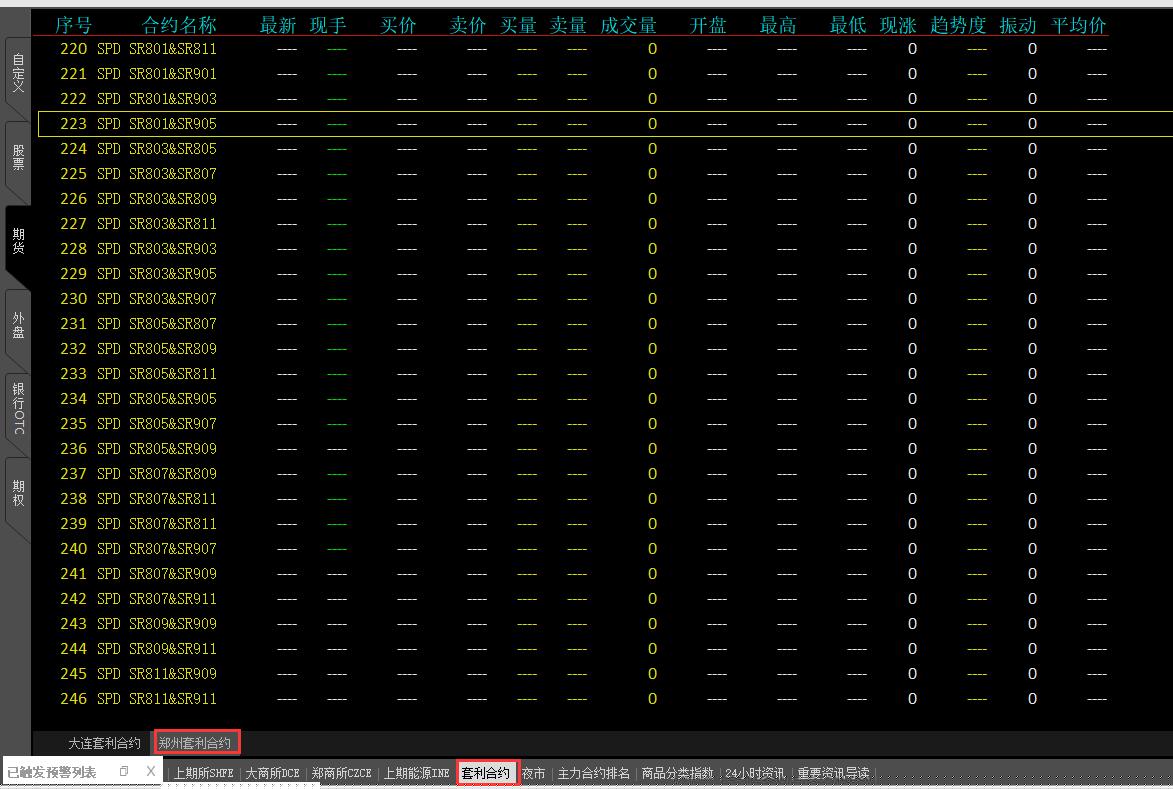Switch to 股票 side tab
1173x789 pixels.
pos(18,158)
